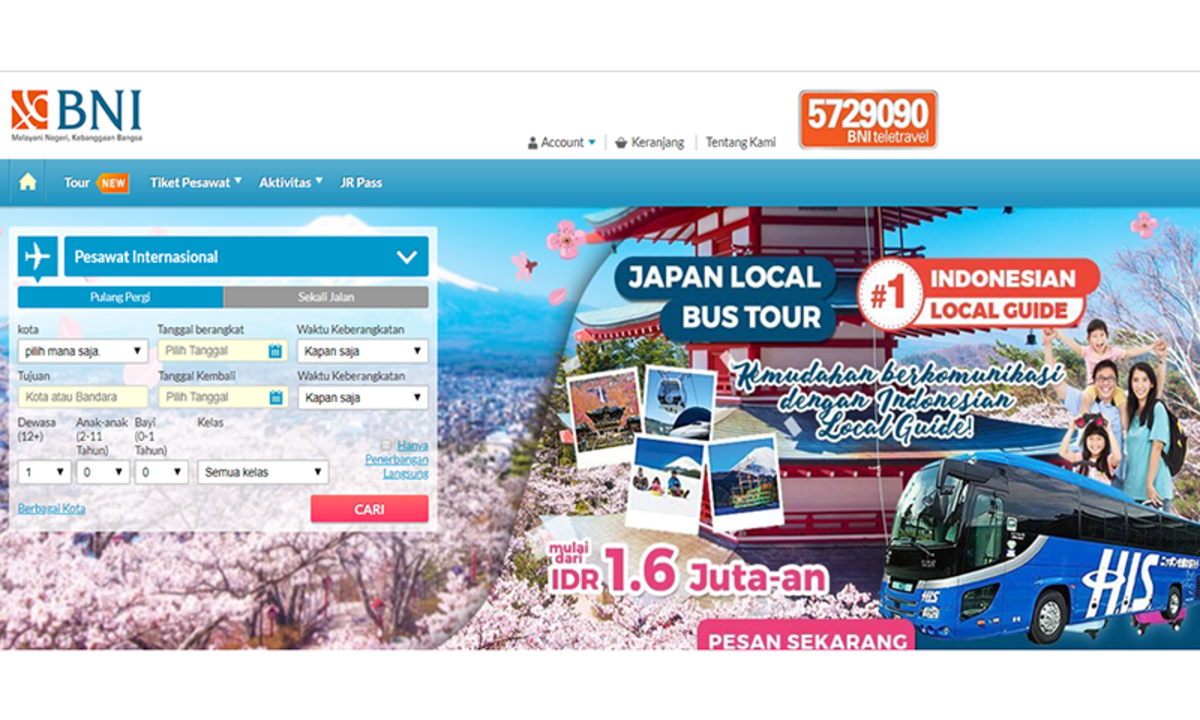Open the kota 'pilih mana saja' dropdown
This screenshot has width=1200, height=720.
[x=83, y=351]
